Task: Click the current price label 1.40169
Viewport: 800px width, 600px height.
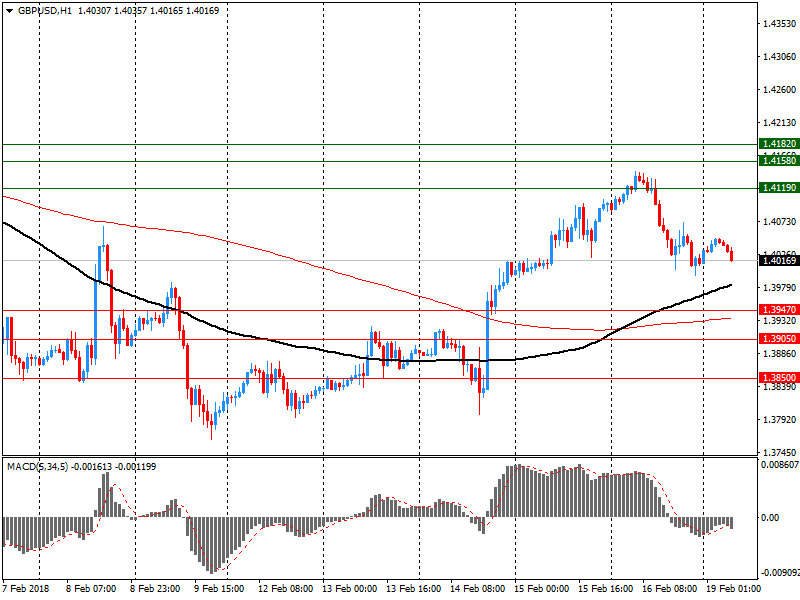Action: [779, 261]
